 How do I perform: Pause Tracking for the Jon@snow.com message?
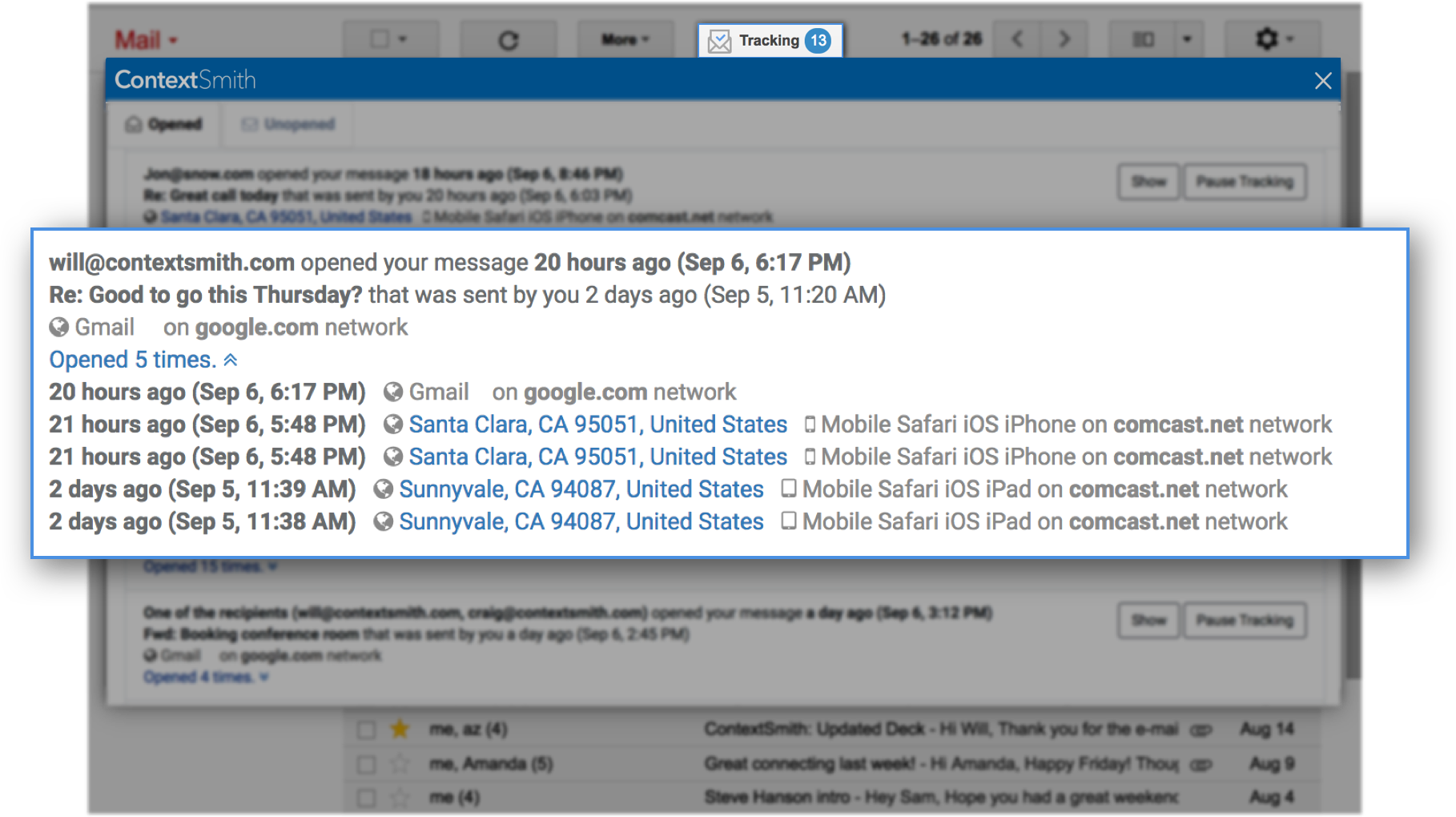point(1245,182)
